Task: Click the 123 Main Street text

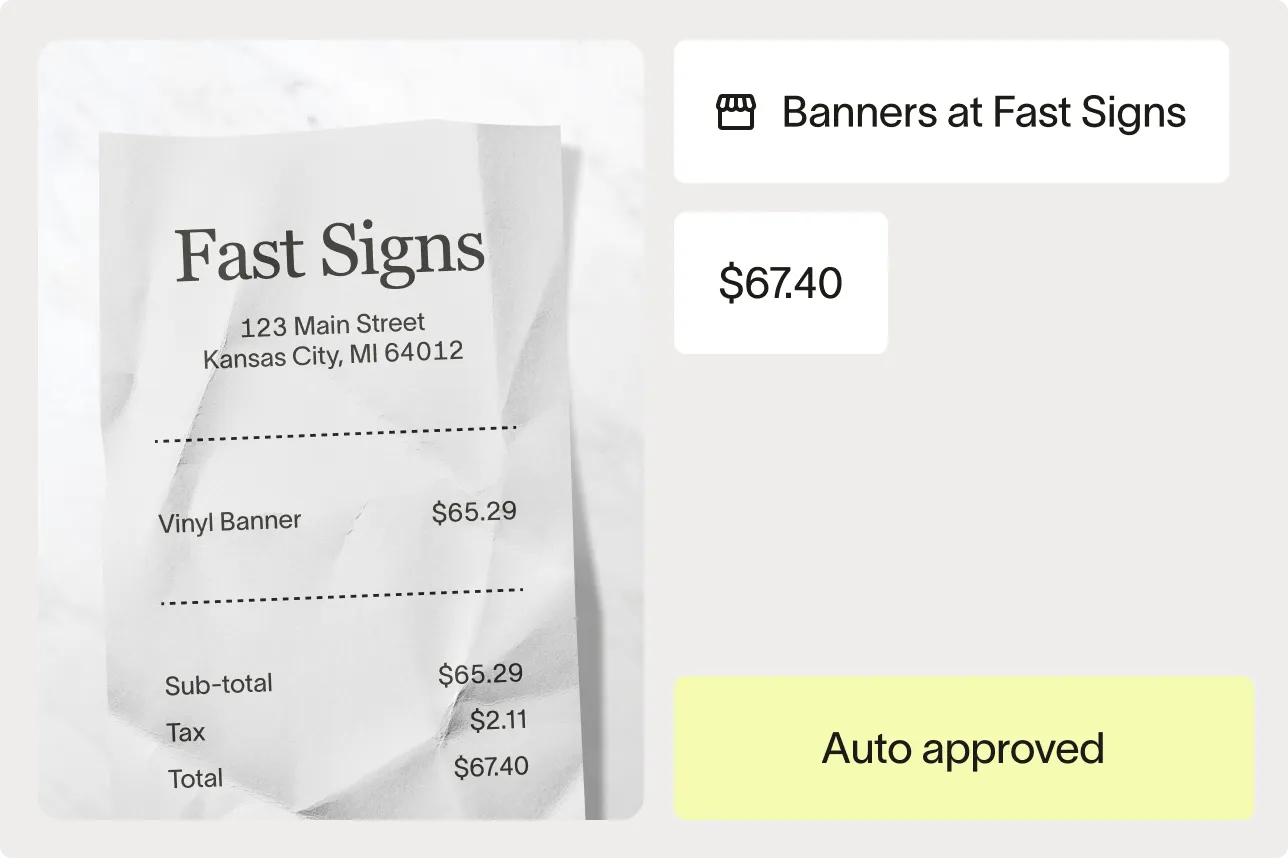Action: [333, 323]
